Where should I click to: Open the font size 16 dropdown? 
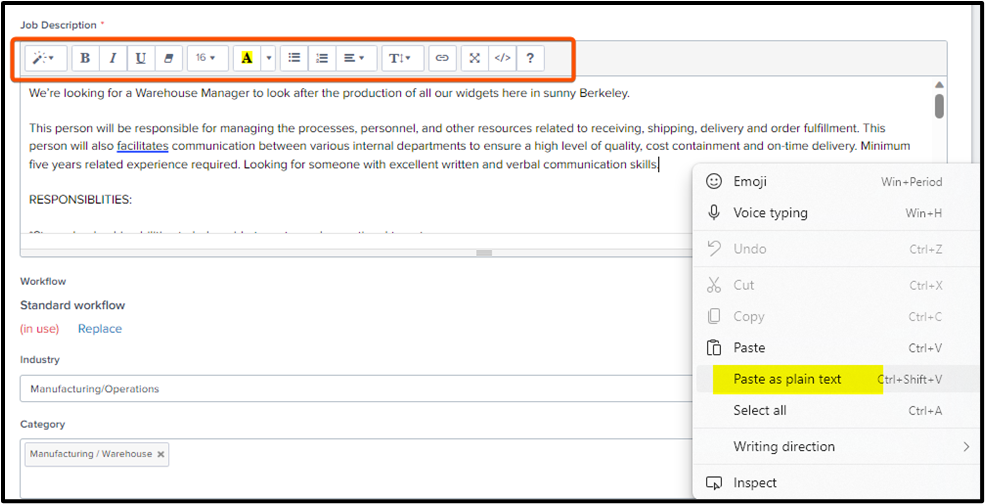(x=206, y=58)
